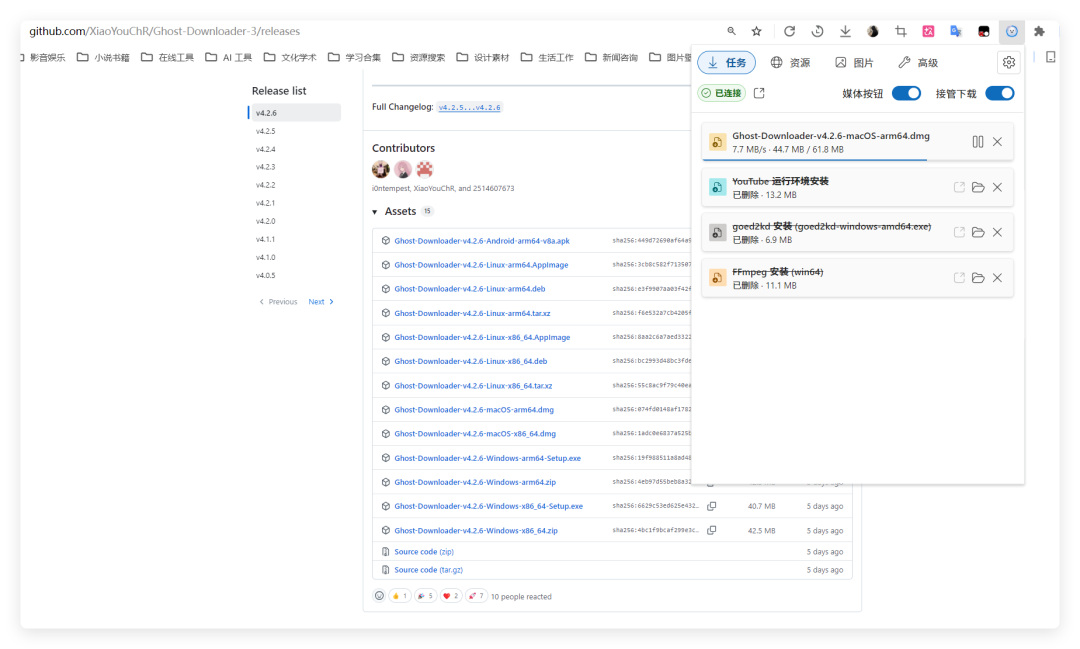The width and height of the screenshot is (1080, 649).
Task: Click the thumbs-up reaction button
Action: [x=399, y=596]
